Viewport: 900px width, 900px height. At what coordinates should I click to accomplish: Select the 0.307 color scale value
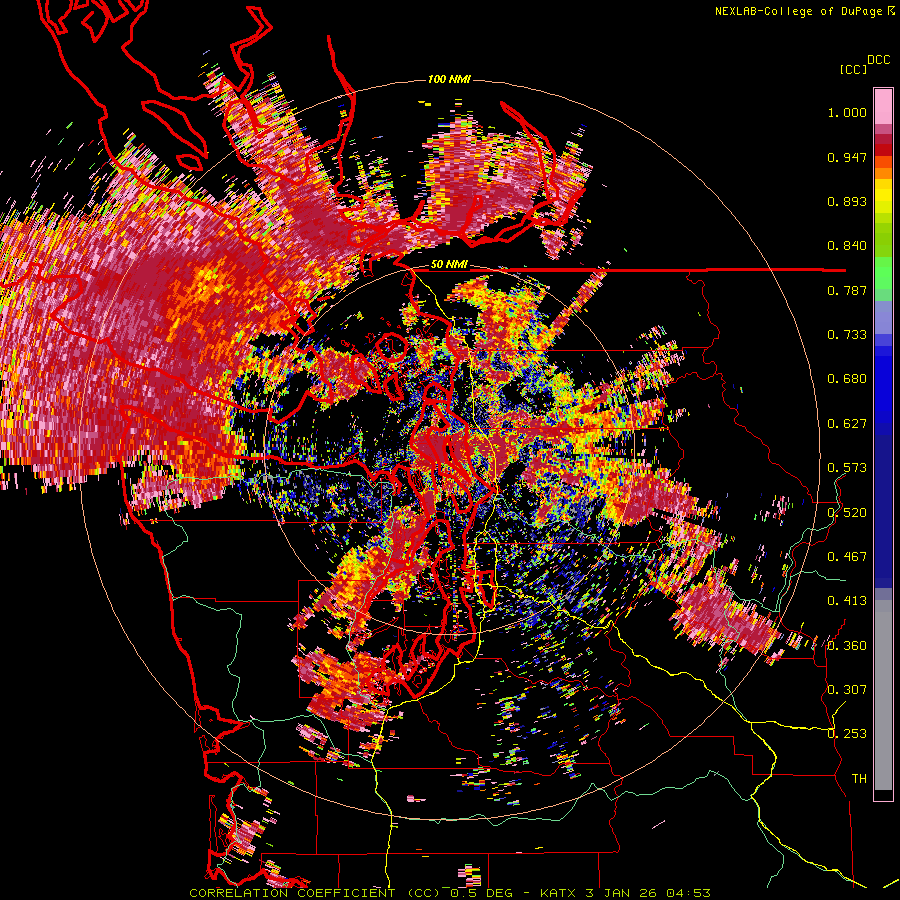(x=847, y=690)
